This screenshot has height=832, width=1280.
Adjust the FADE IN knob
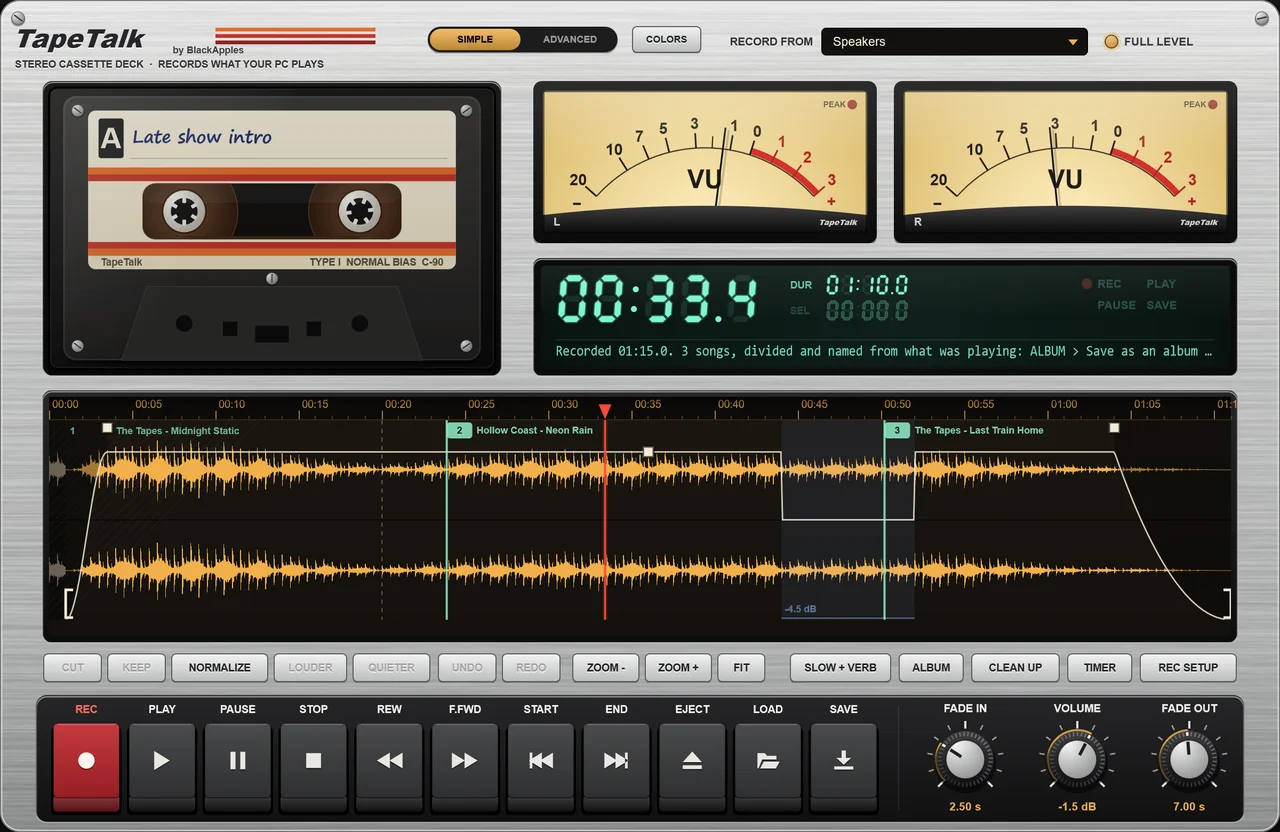(x=965, y=761)
